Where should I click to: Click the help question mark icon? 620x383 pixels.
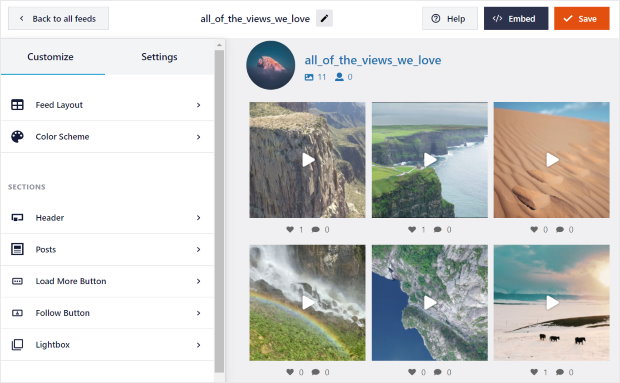point(436,19)
